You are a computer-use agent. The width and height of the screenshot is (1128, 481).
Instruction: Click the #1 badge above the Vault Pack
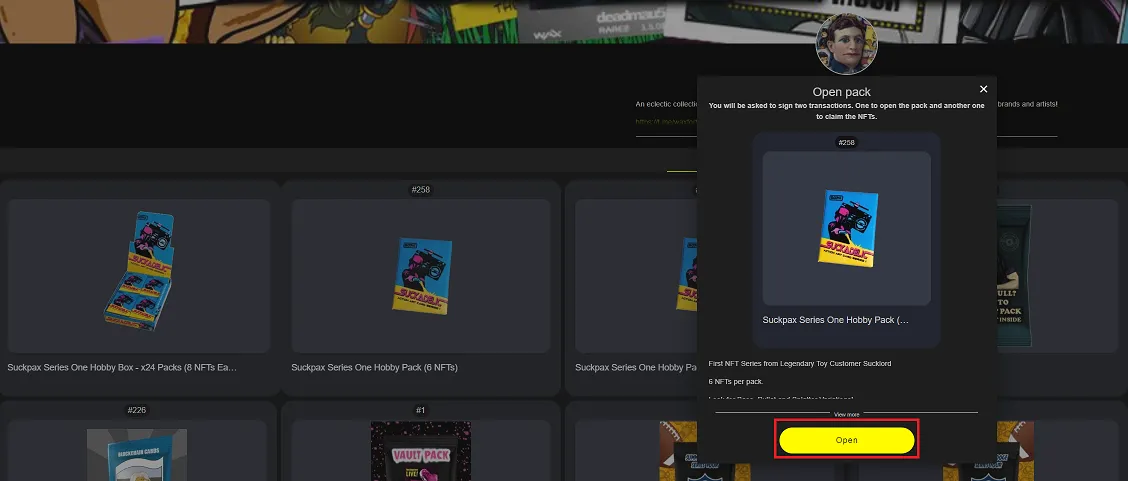(420, 411)
